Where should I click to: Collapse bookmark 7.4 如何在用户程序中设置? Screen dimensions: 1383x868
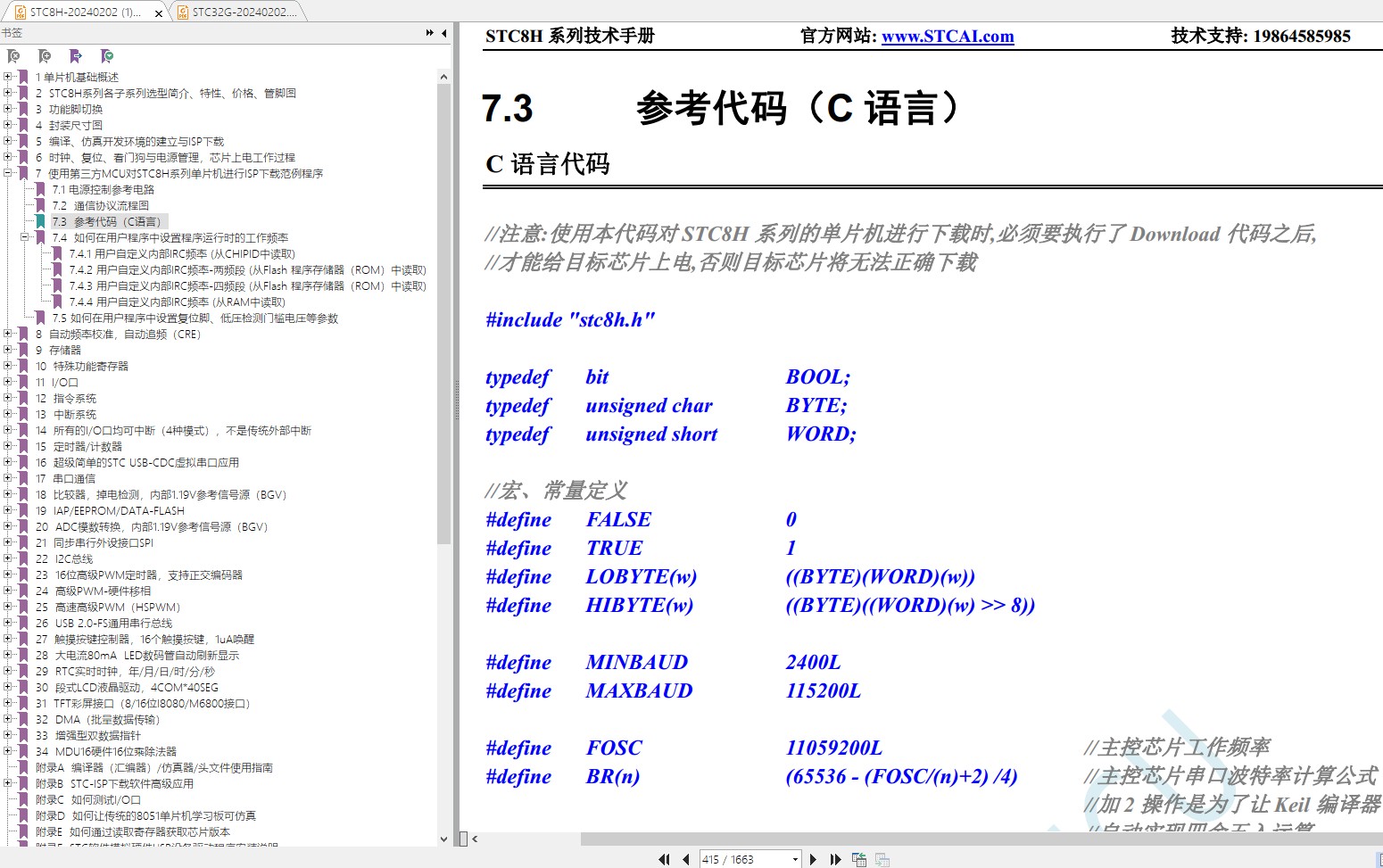click(24, 237)
